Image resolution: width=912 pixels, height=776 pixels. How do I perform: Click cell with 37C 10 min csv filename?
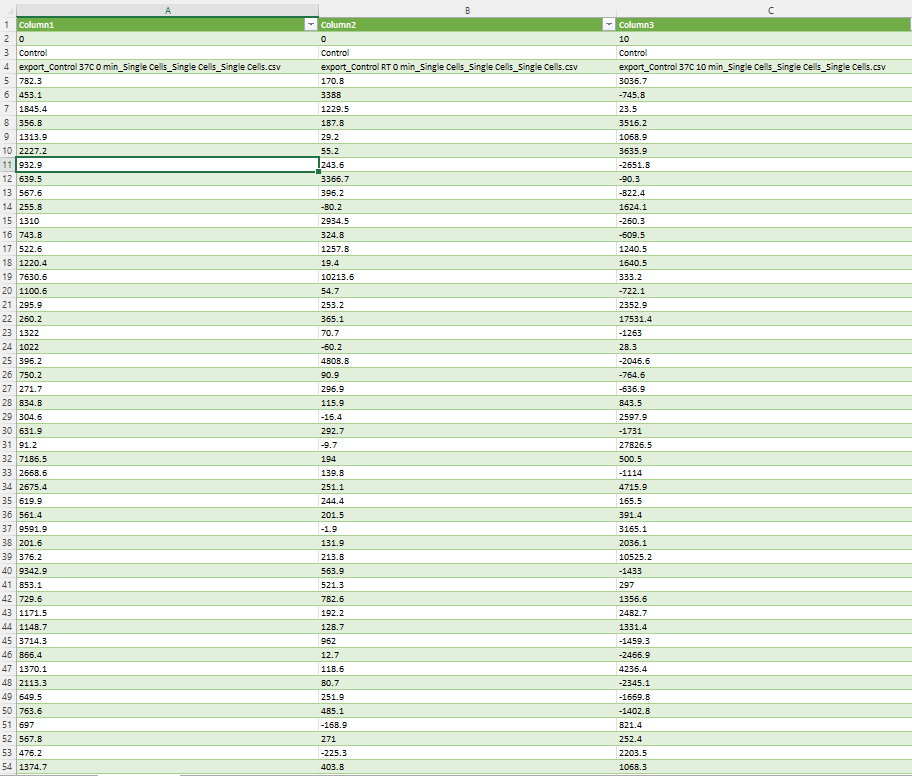click(764, 67)
